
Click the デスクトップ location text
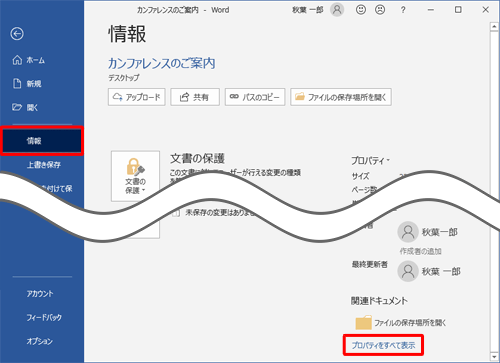pos(124,78)
